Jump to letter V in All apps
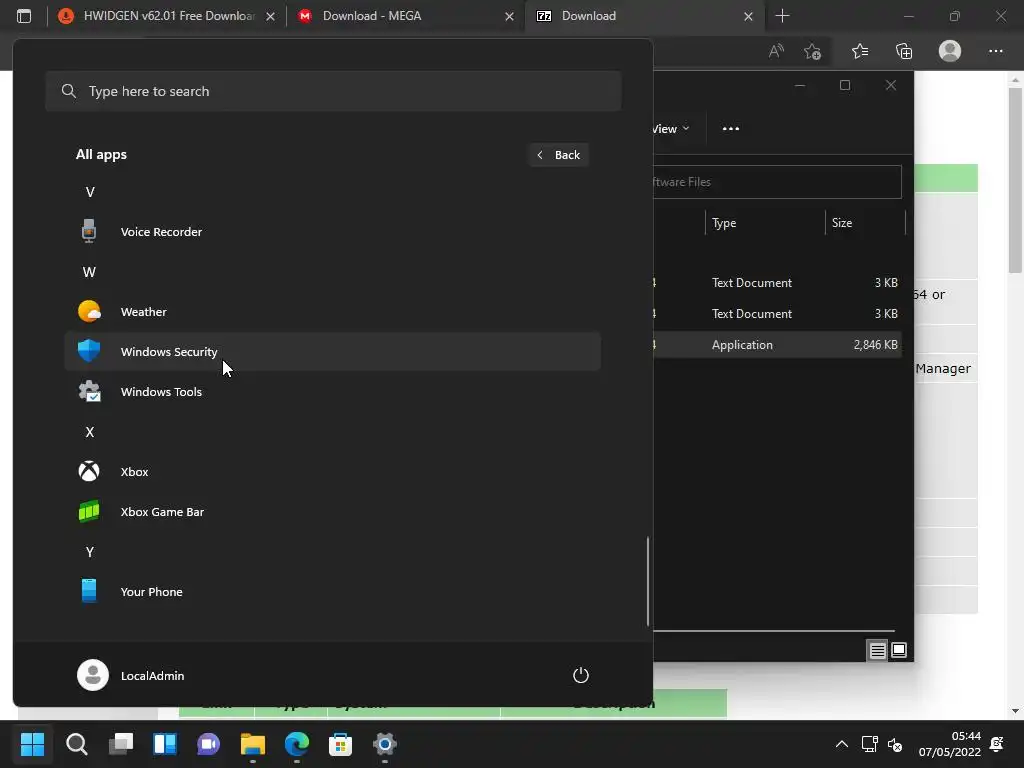 point(90,192)
